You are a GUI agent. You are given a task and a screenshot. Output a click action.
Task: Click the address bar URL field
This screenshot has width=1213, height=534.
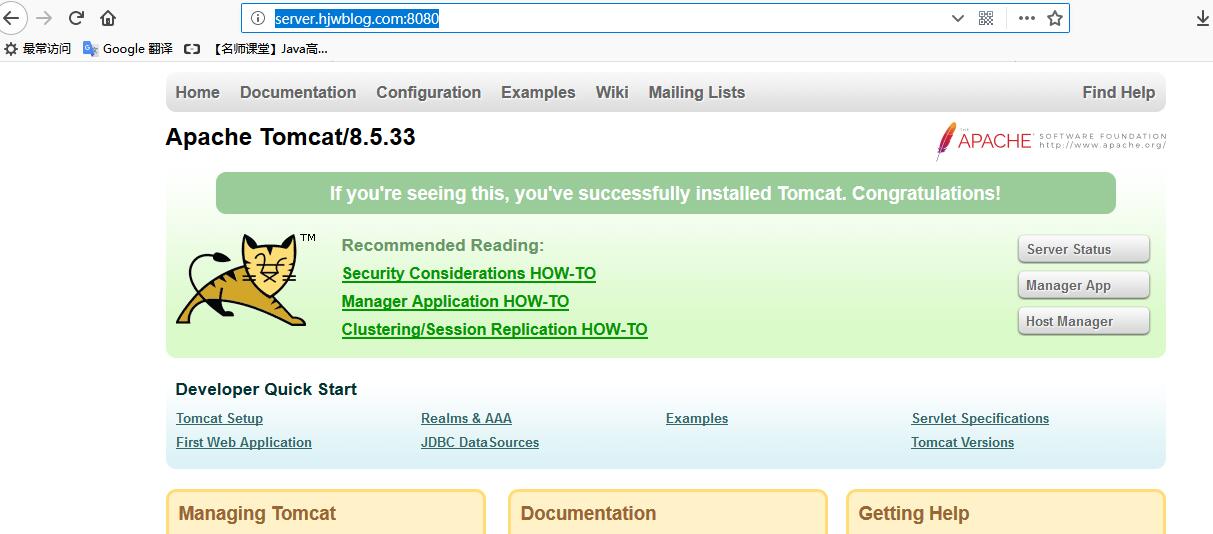coord(608,18)
